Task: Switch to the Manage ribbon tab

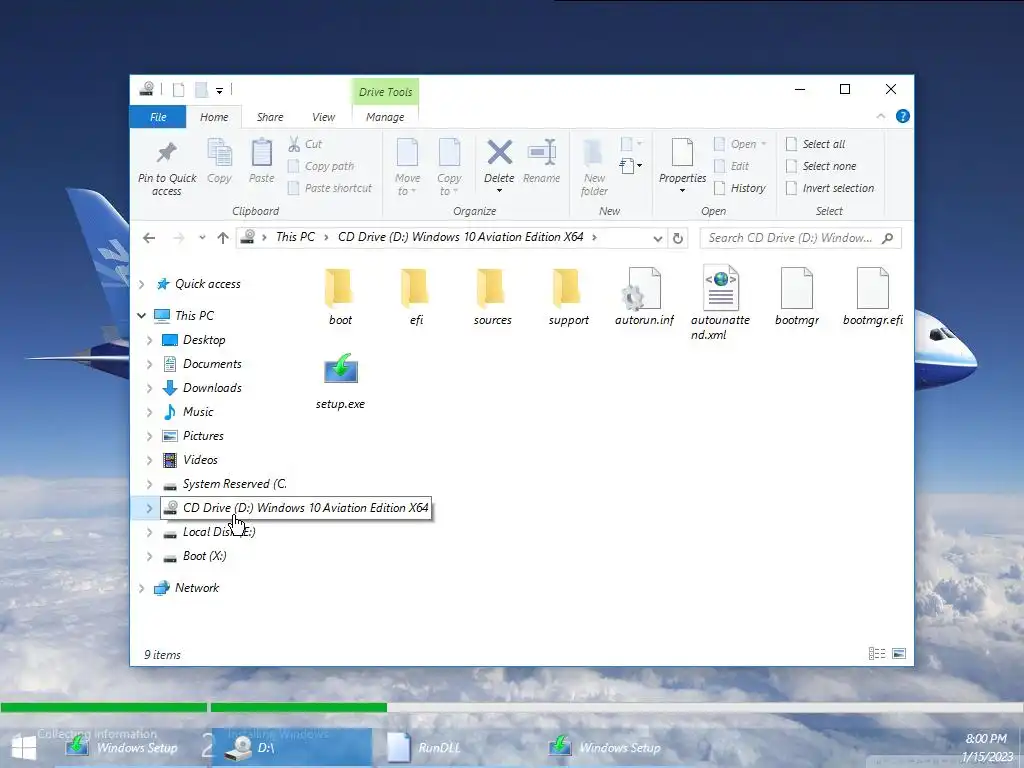Action: (x=385, y=117)
